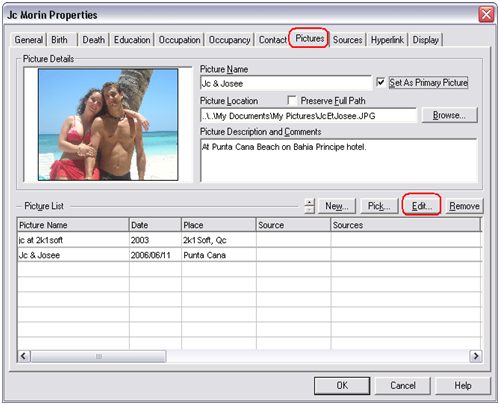
Task: Go to the Hyperlink tab
Action: point(387,40)
